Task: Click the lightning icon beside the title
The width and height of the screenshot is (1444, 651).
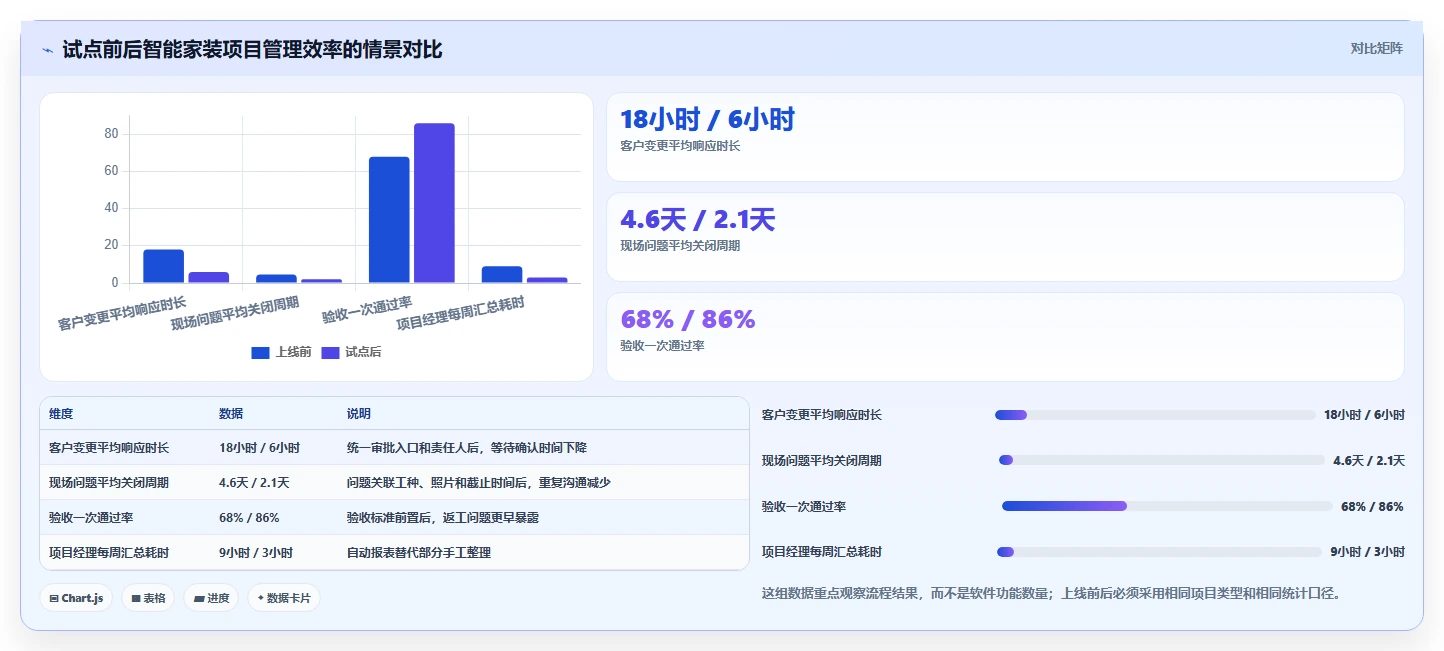Action: pos(47,50)
